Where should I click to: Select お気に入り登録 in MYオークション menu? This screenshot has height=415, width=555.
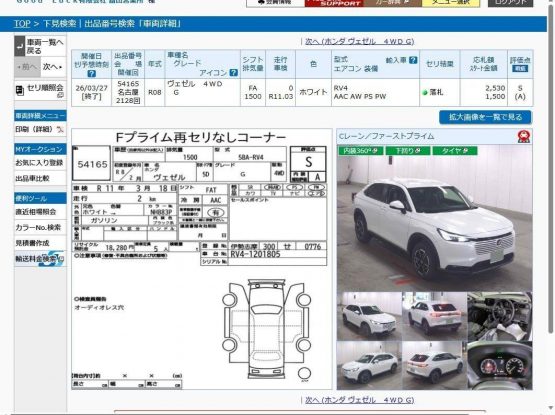[40, 163]
